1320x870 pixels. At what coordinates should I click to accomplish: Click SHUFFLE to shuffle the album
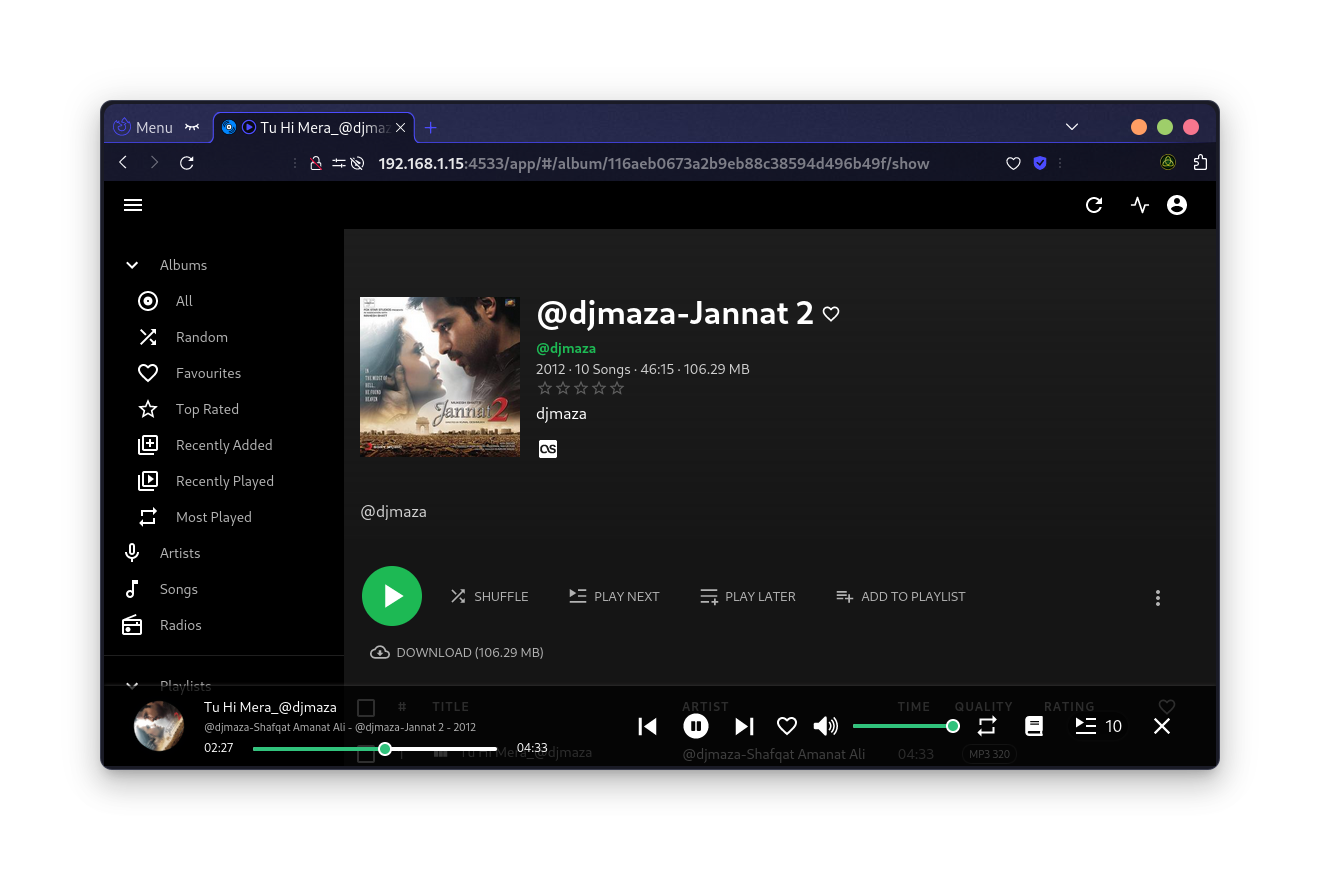489,596
